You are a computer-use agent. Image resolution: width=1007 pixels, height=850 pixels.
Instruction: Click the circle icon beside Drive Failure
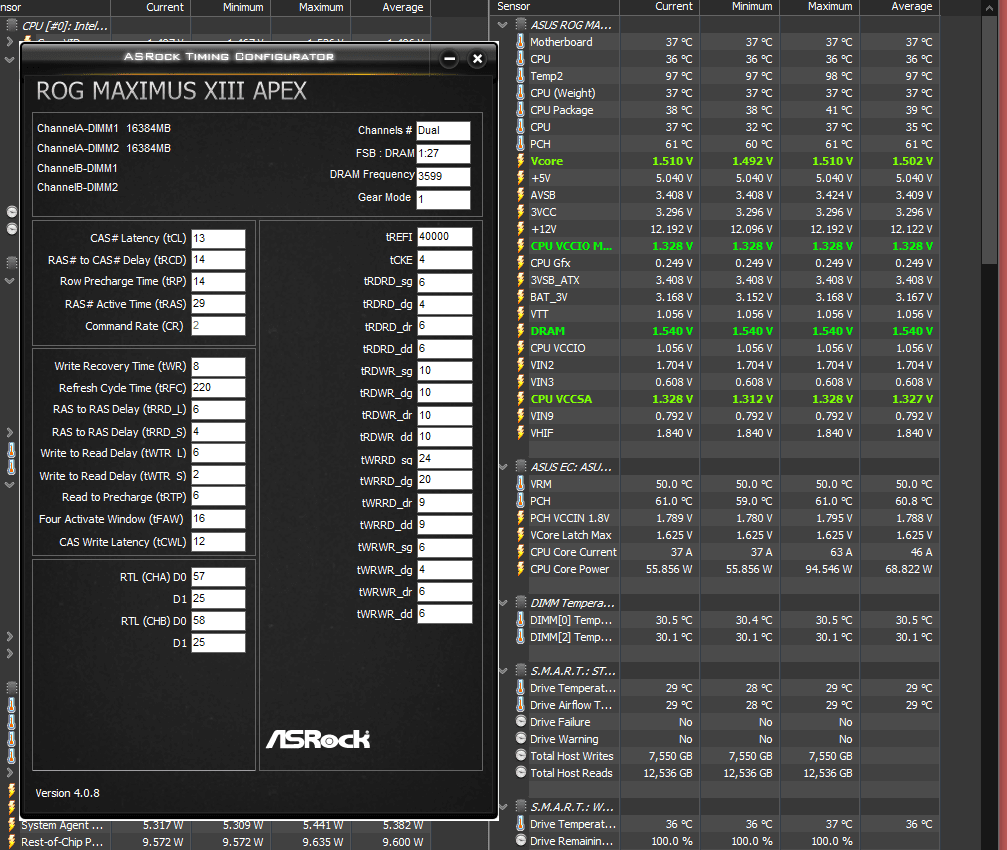pos(521,722)
